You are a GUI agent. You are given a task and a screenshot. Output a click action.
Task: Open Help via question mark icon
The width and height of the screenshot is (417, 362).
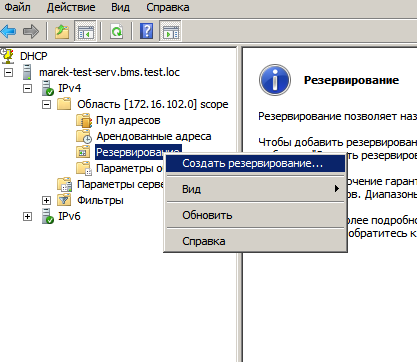[x=146, y=31]
